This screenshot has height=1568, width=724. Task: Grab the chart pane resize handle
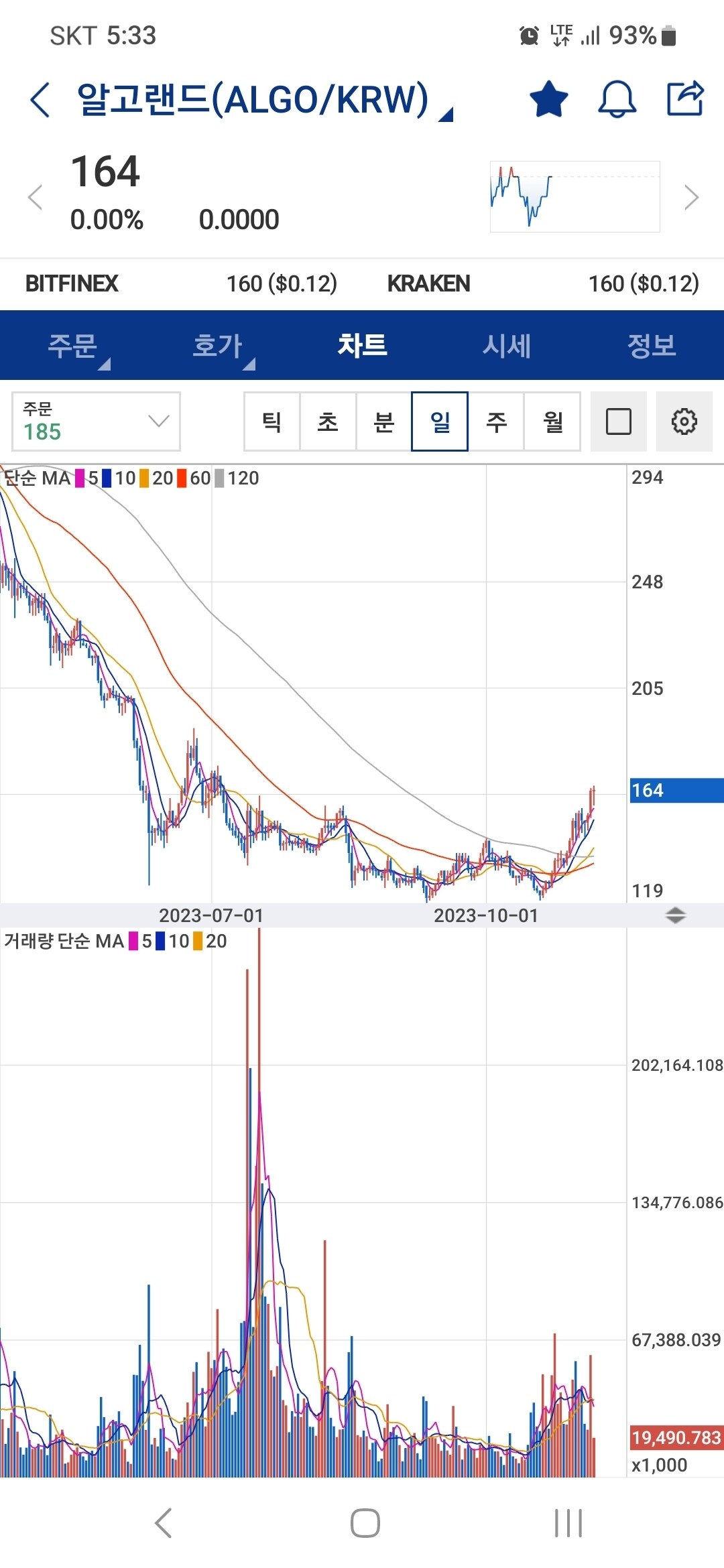coord(675,915)
